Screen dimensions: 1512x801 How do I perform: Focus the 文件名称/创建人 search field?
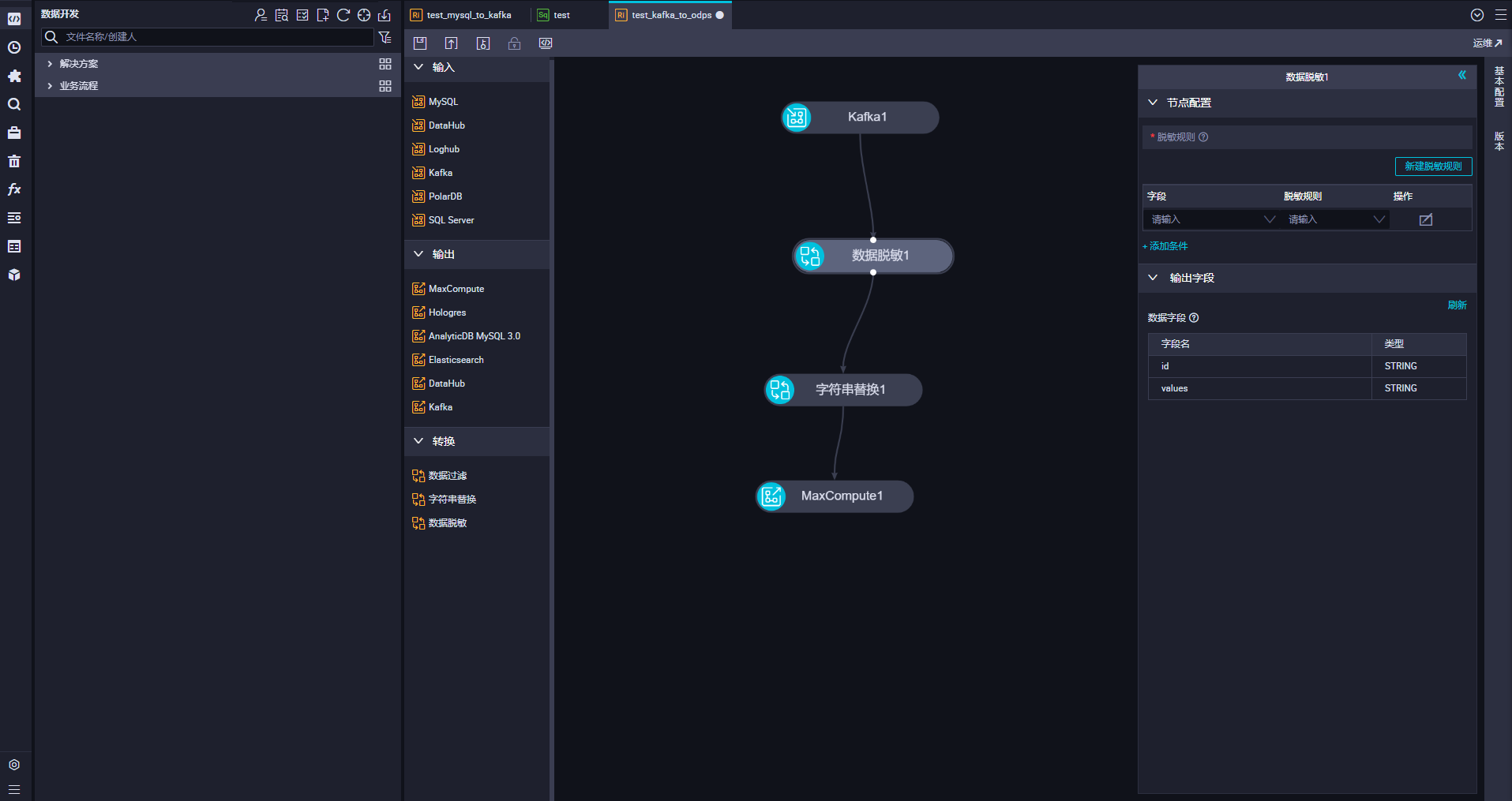[x=208, y=37]
